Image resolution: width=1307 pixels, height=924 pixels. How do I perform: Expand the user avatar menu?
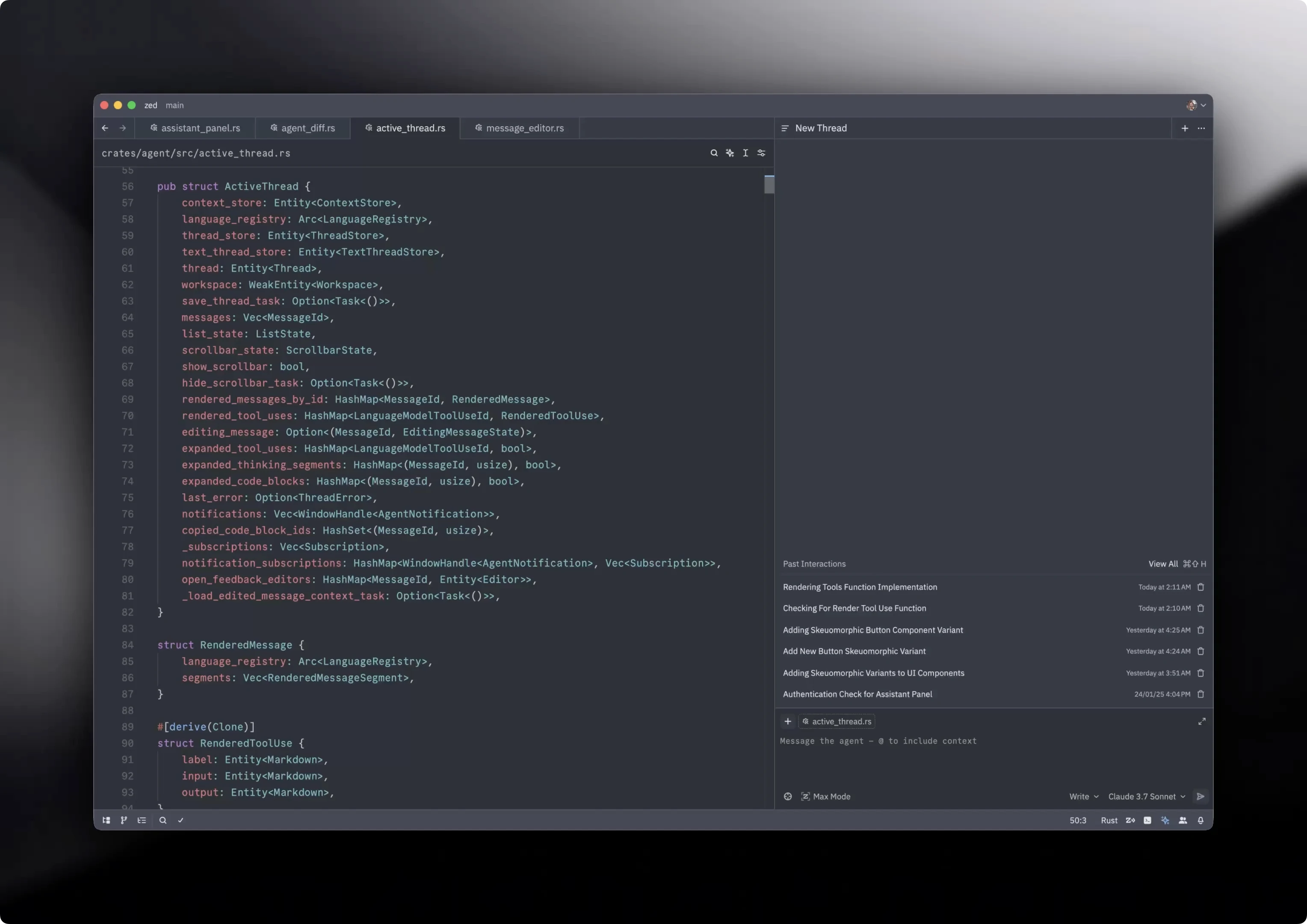pos(1195,105)
